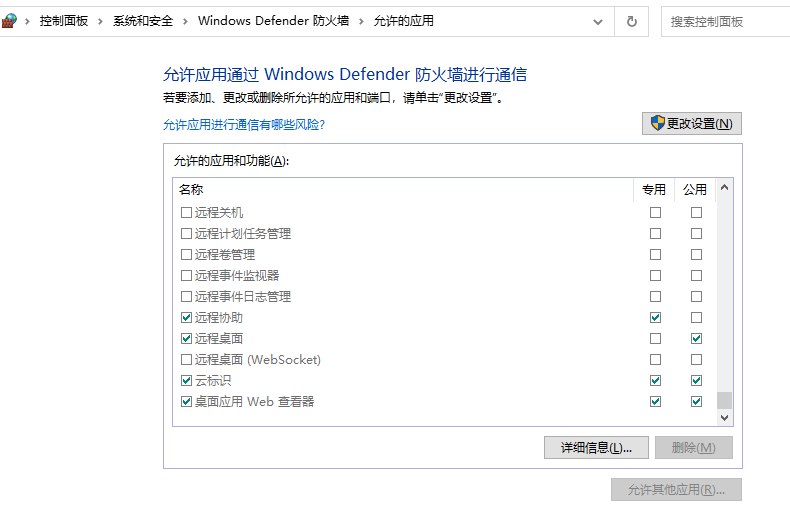This screenshot has width=790, height=519.
Task: Select the 远程事件监视器 row text
Action: point(237,276)
